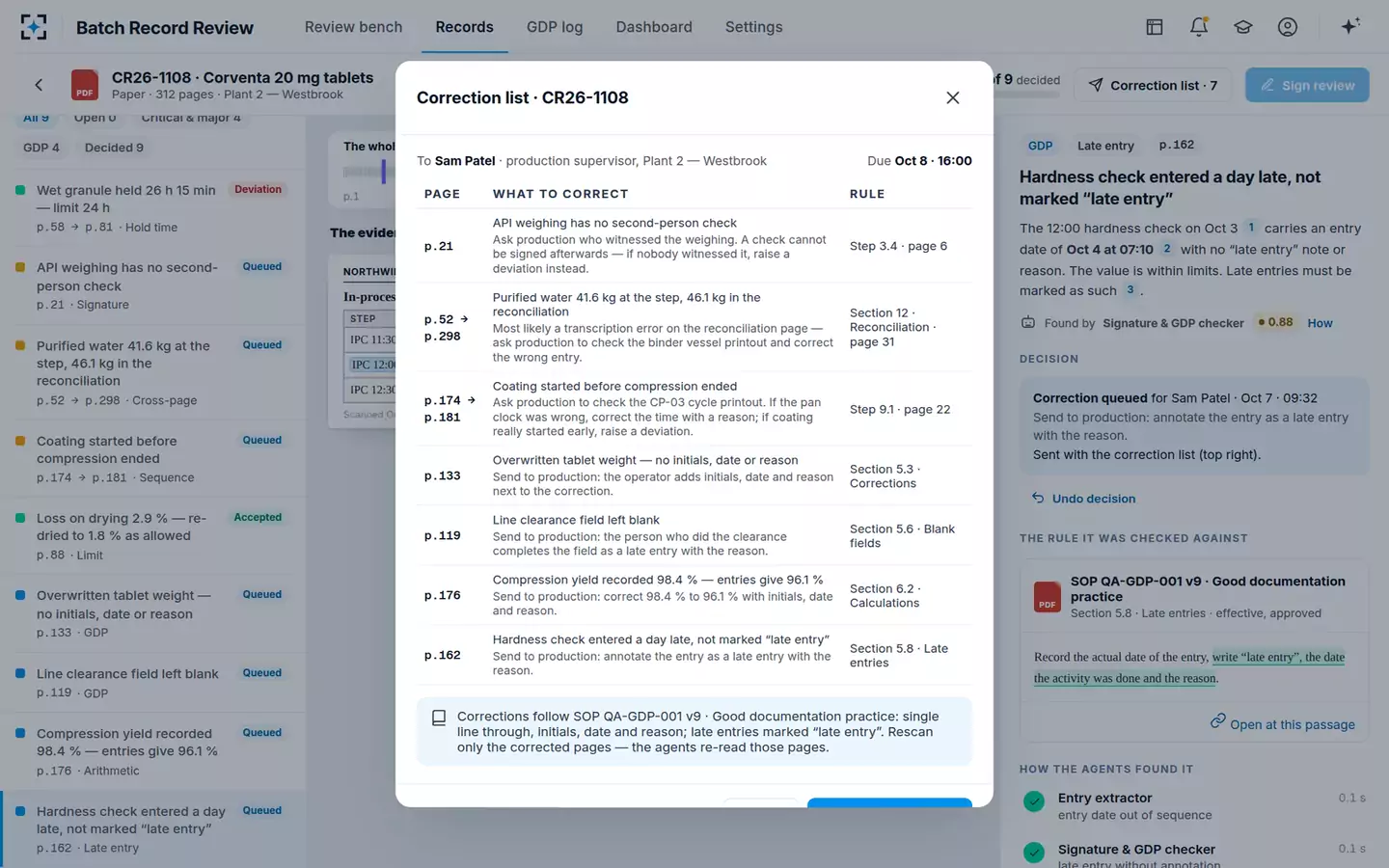
Task: Select Line clearance field left blank in findings list
Action: coord(154,683)
